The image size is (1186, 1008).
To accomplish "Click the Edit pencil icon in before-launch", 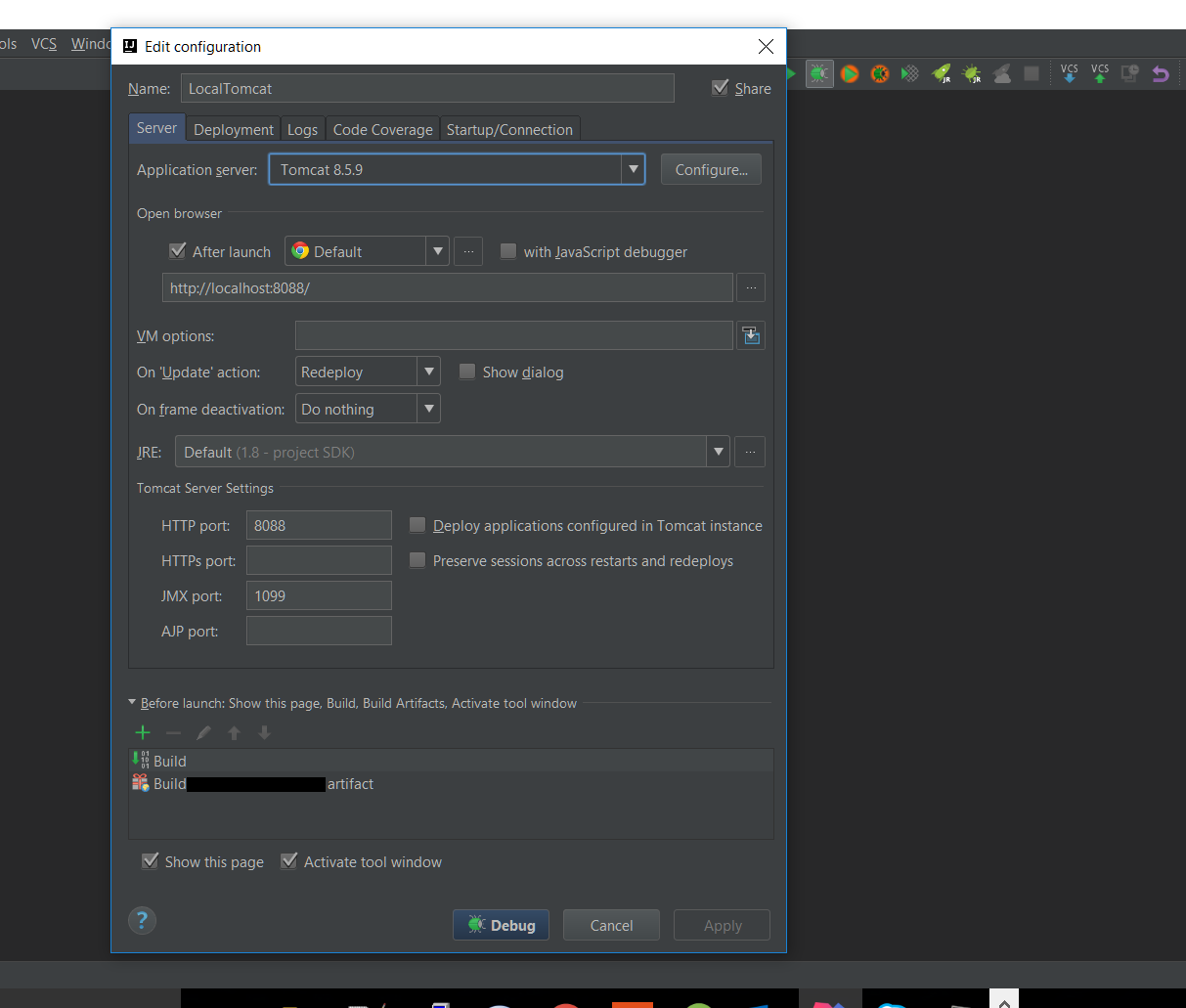I will (x=203, y=732).
